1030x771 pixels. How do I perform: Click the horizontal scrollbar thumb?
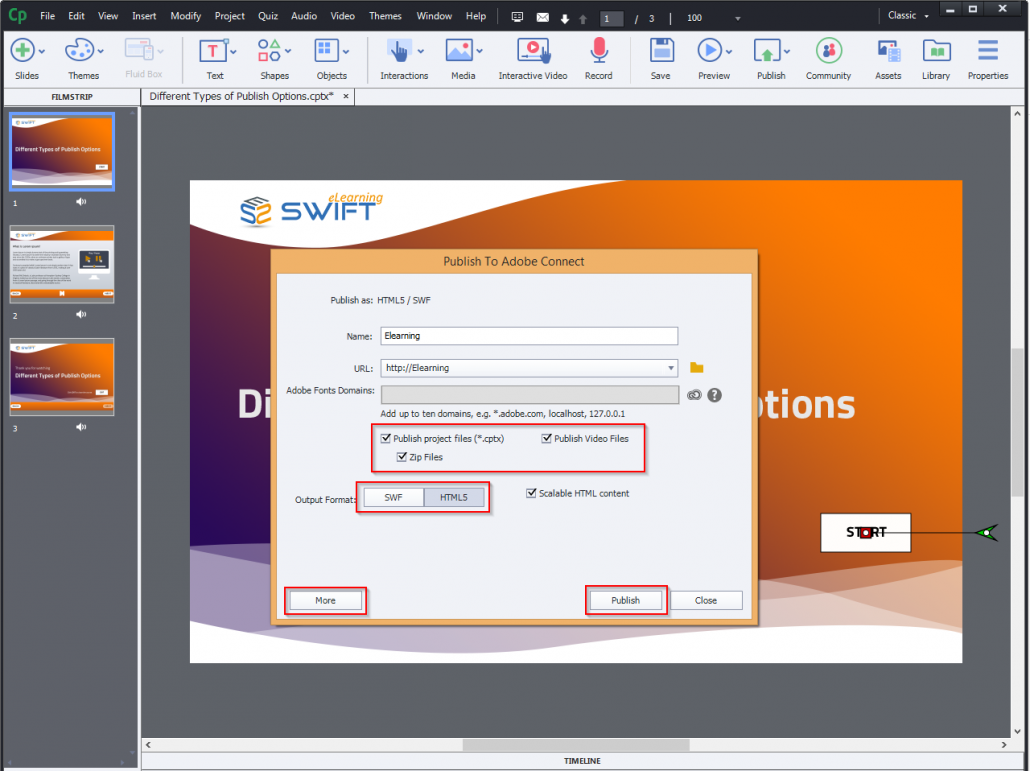(x=576, y=745)
